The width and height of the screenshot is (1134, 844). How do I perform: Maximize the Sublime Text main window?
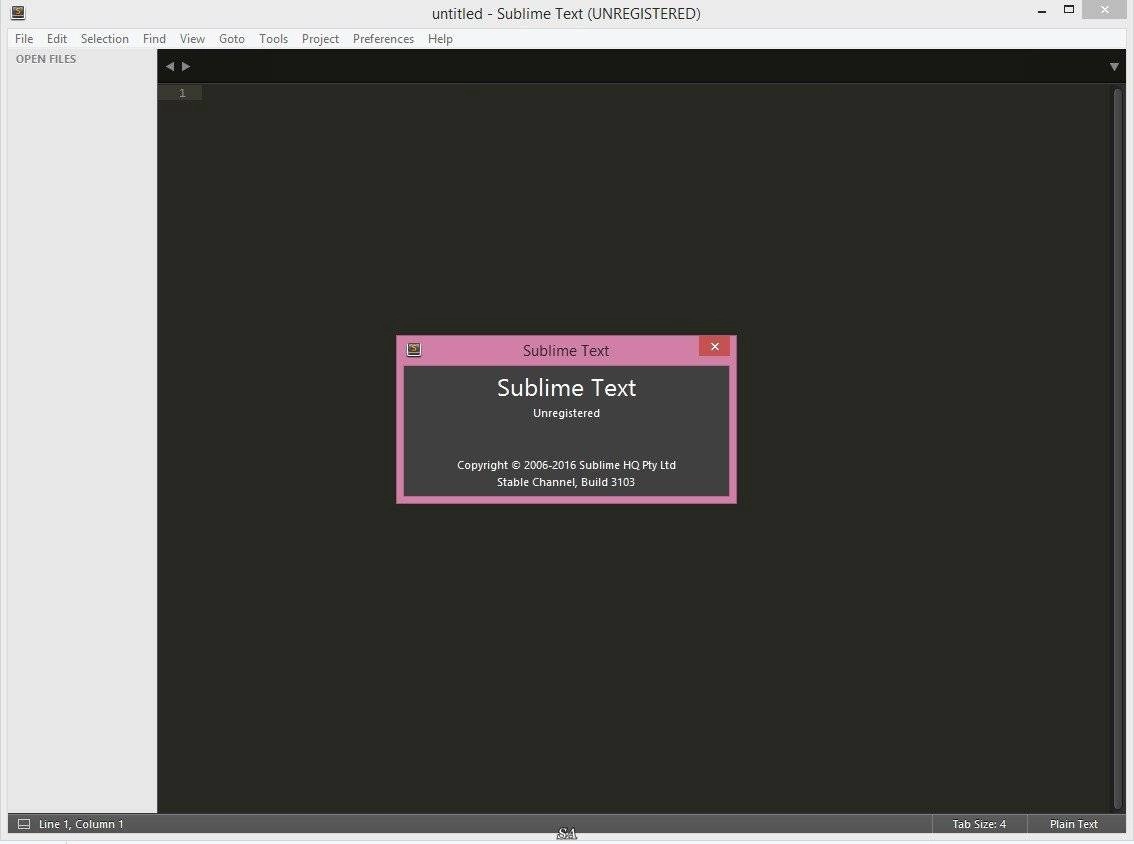tap(1069, 9)
